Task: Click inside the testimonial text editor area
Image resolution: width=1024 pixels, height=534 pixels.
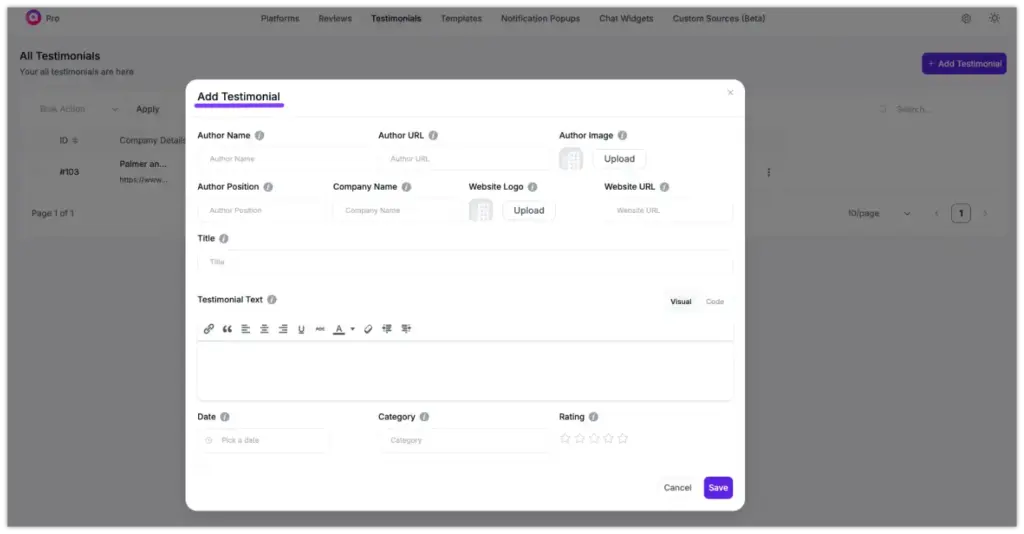Action: tap(465, 370)
